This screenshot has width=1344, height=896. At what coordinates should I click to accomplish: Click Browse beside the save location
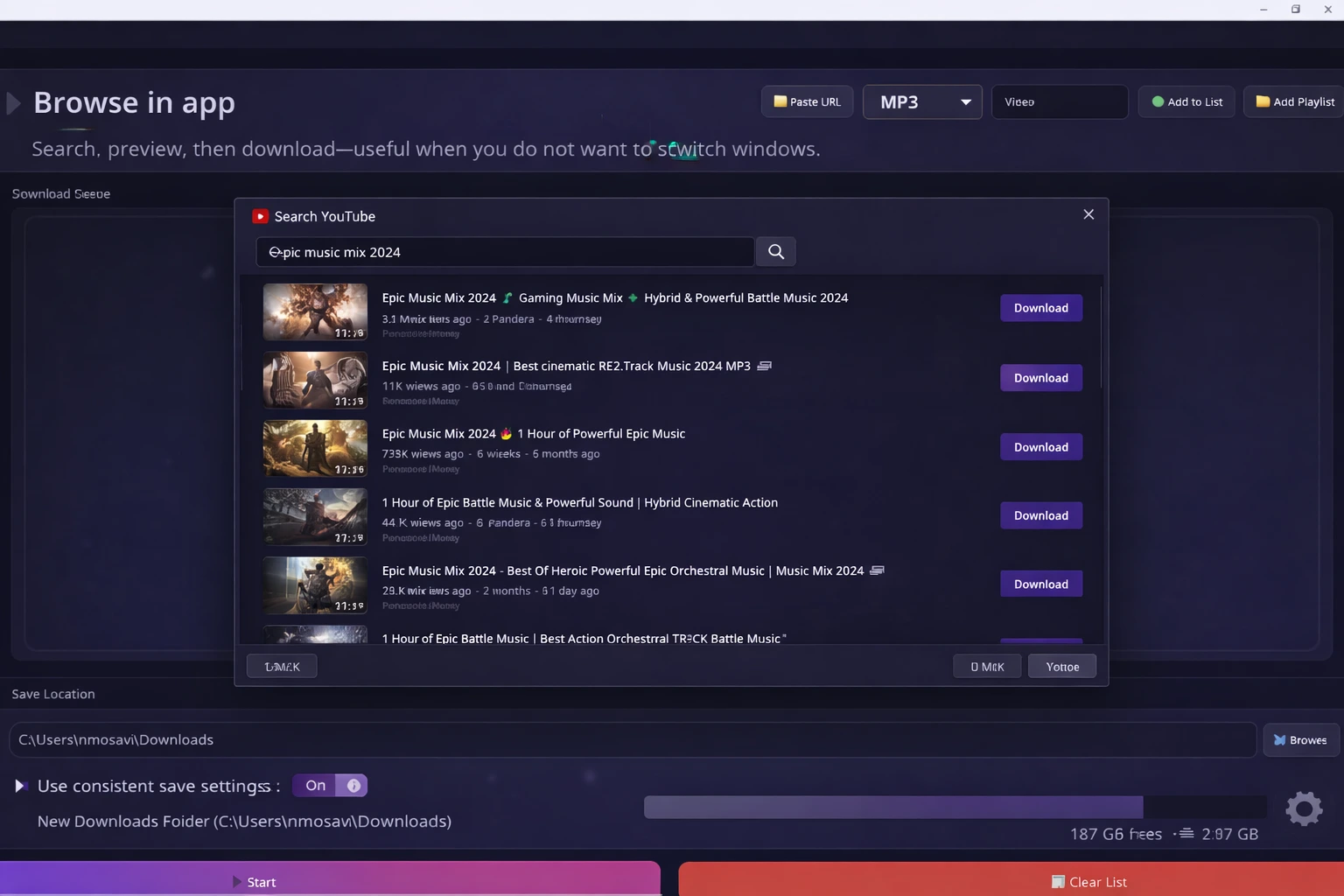pos(1300,740)
